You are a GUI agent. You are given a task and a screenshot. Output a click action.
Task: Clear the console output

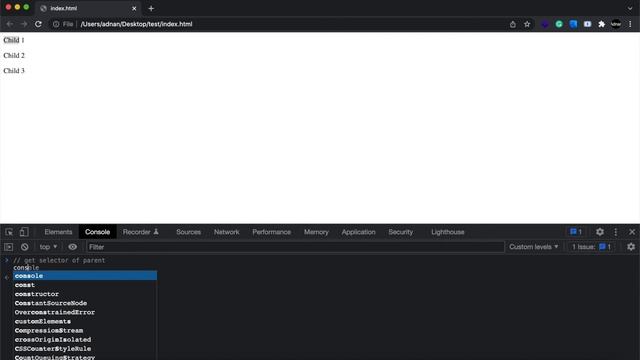pyautogui.click(x=24, y=247)
